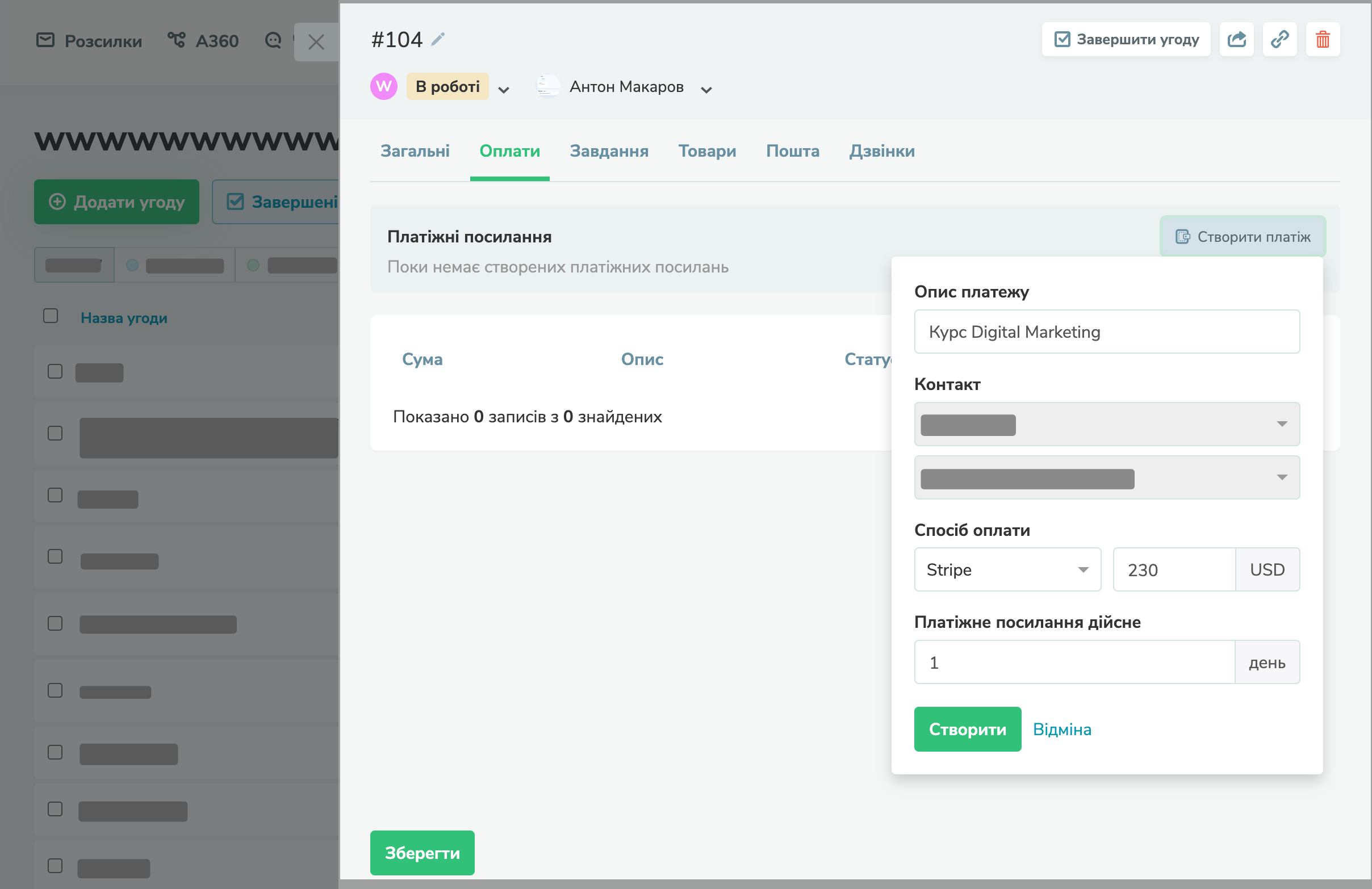This screenshot has height=889, width=1372.
Task: Delete the deal using trash icon
Action: [x=1323, y=39]
